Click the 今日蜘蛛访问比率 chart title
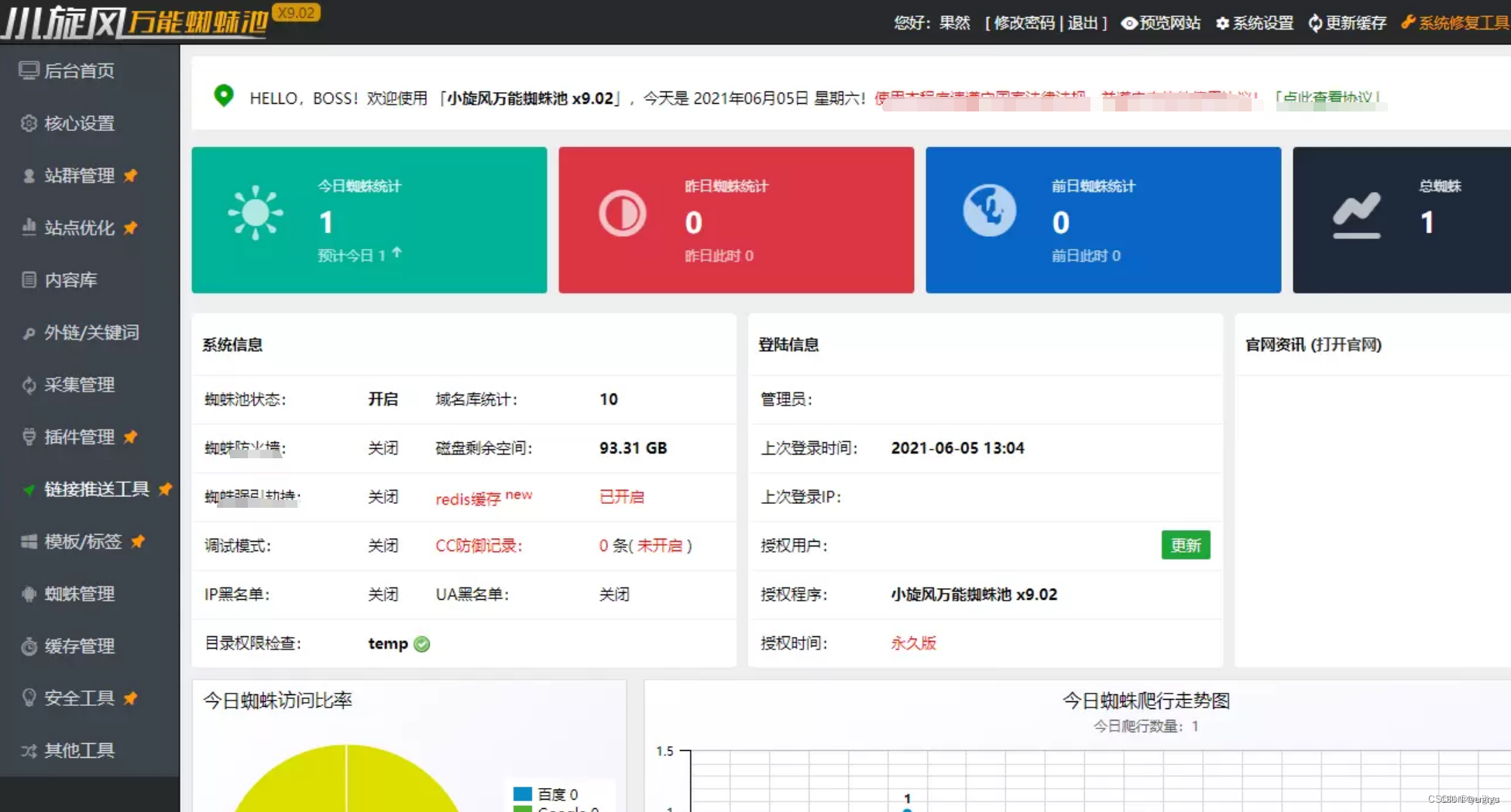The width and height of the screenshot is (1511, 812). click(277, 701)
